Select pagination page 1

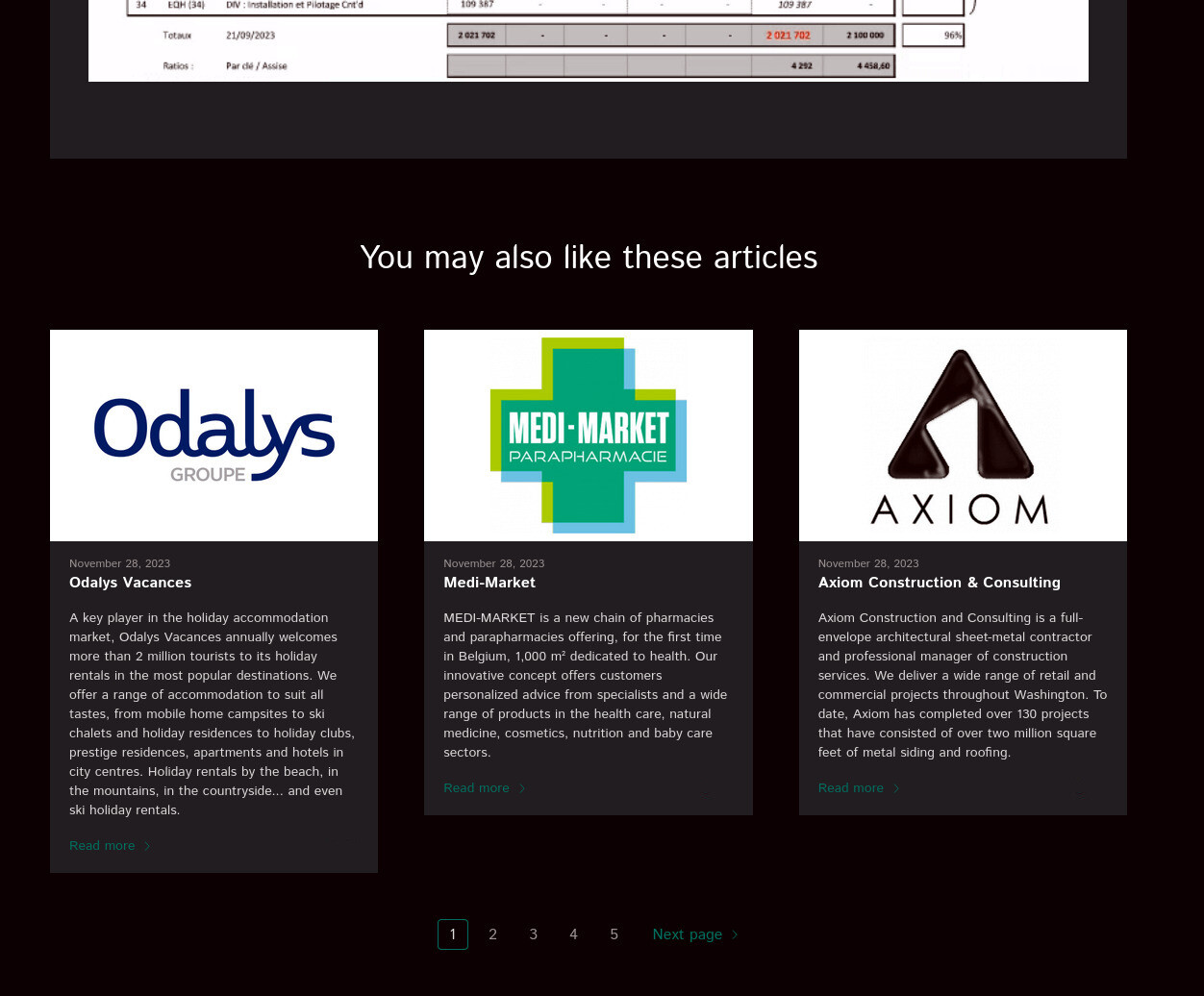point(453,934)
